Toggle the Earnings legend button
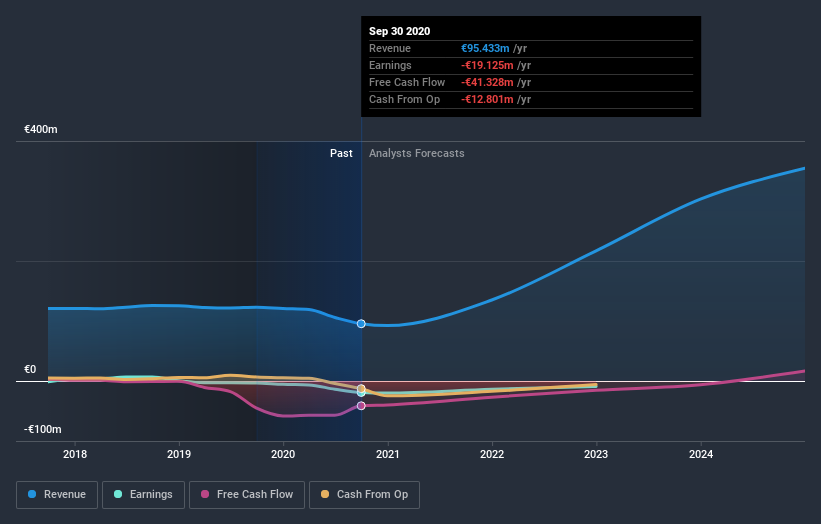The image size is (821, 524). [143, 495]
